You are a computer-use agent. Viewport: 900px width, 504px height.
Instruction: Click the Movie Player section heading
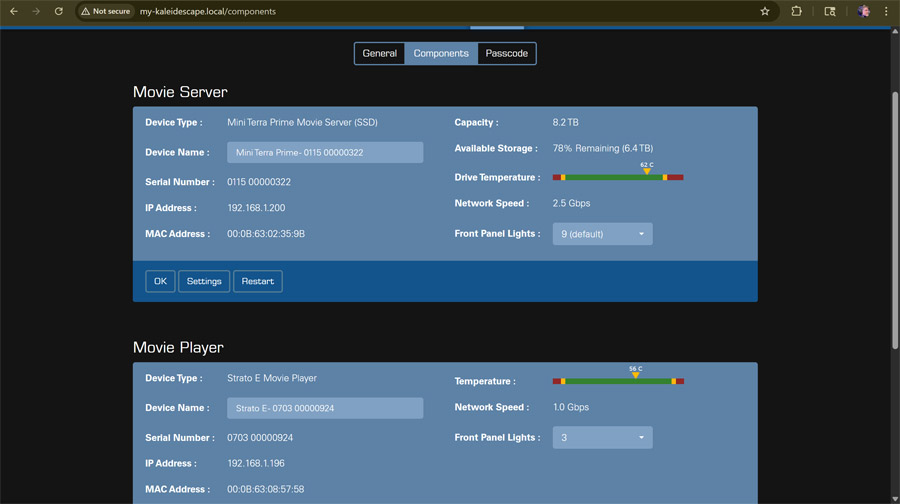click(x=179, y=347)
